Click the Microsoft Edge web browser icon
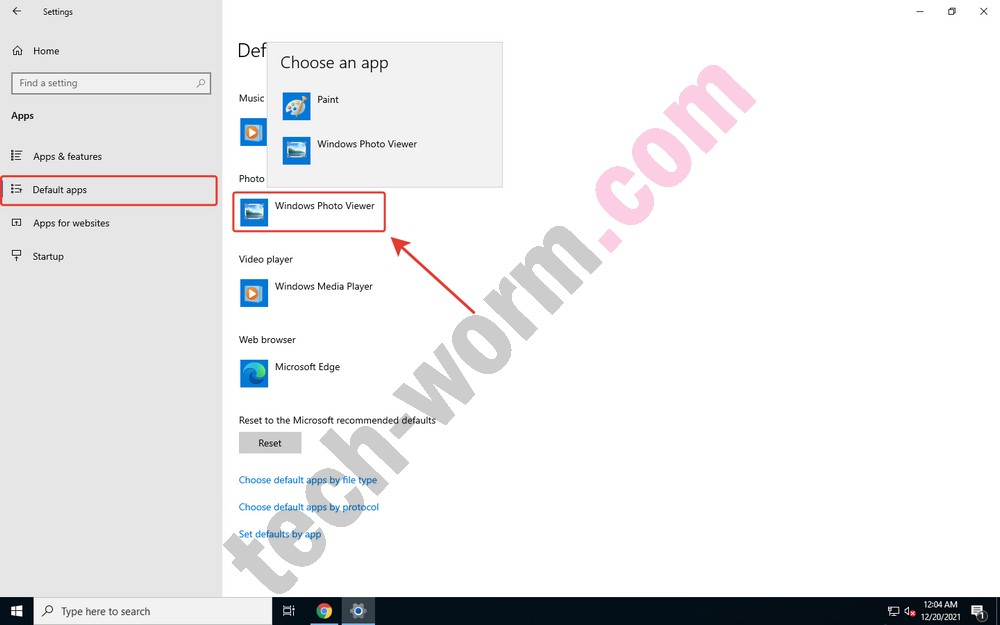 254,373
